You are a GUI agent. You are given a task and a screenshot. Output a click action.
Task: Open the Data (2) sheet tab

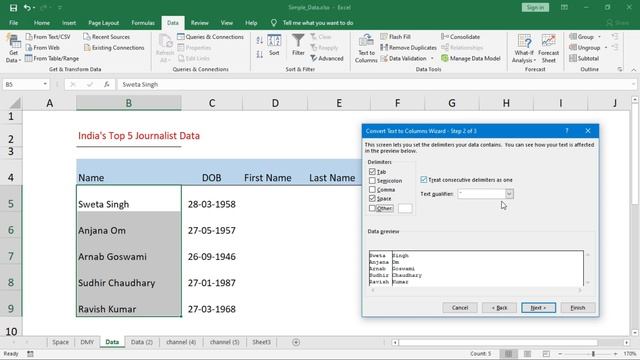click(x=142, y=342)
